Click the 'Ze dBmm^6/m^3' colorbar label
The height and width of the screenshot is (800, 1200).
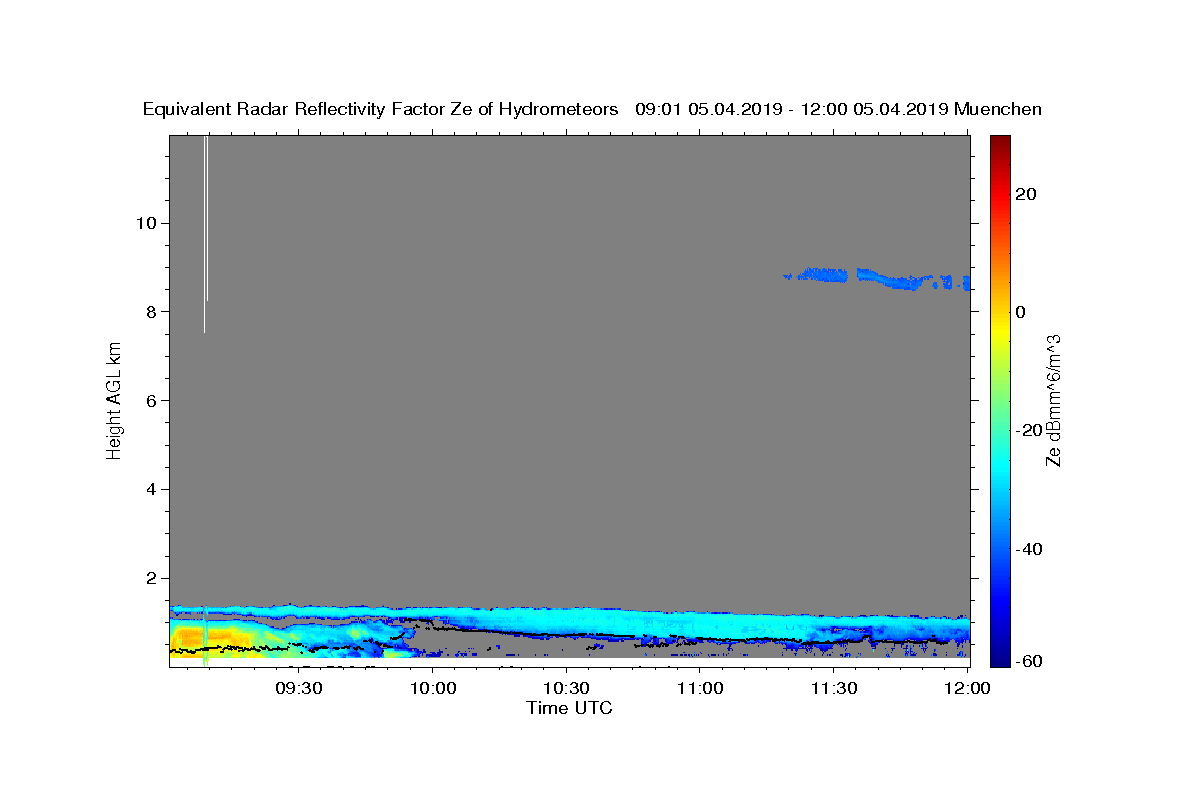pyautogui.click(x=1053, y=400)
